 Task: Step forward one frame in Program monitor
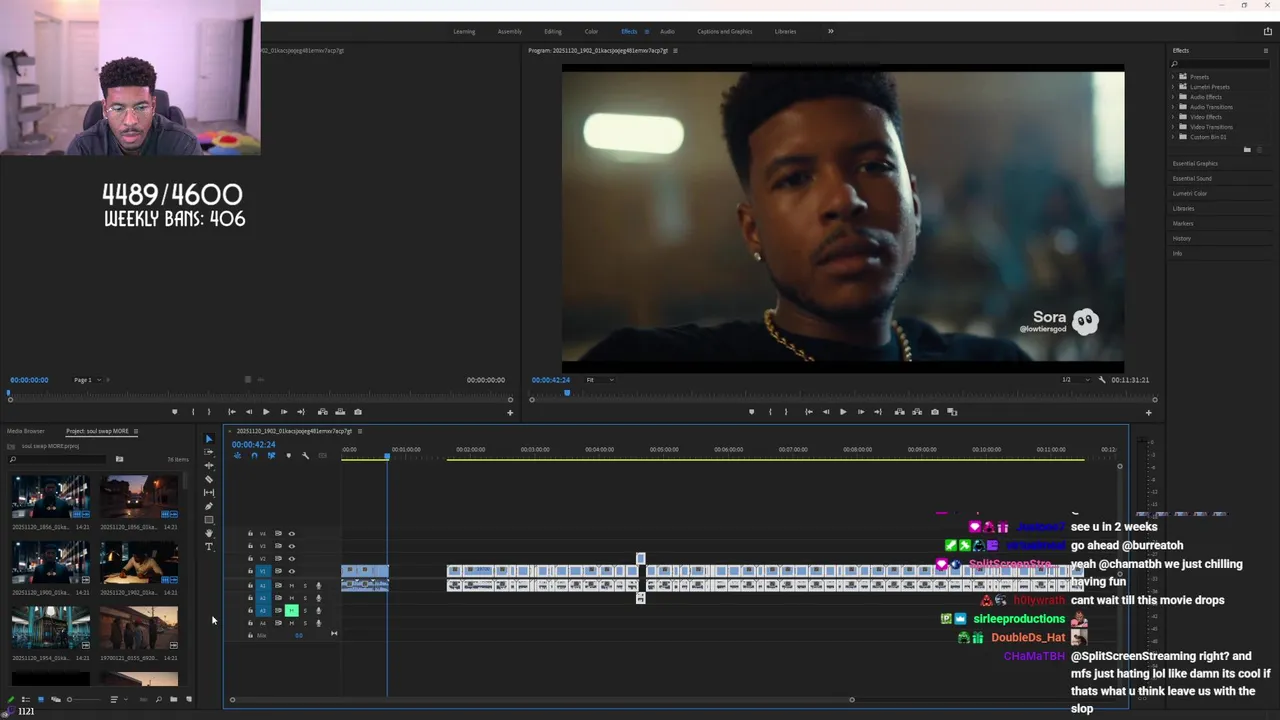(861, 412)
